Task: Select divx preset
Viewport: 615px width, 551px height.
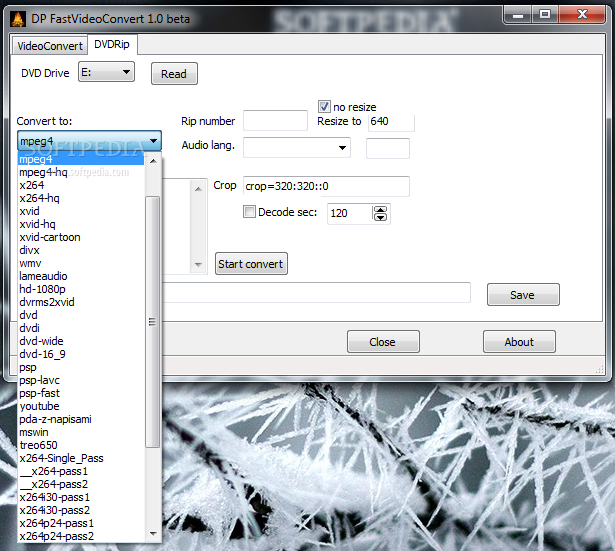Action: coord(81,250)
